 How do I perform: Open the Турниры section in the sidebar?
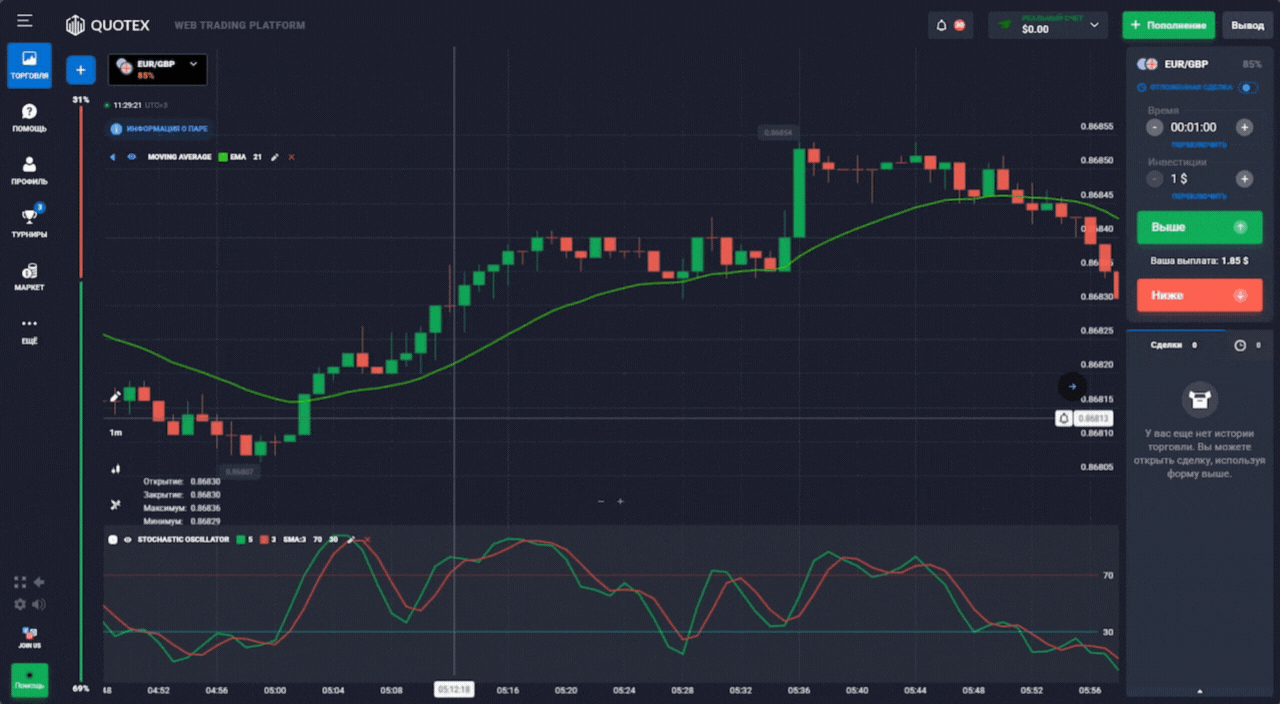point(29,221)
